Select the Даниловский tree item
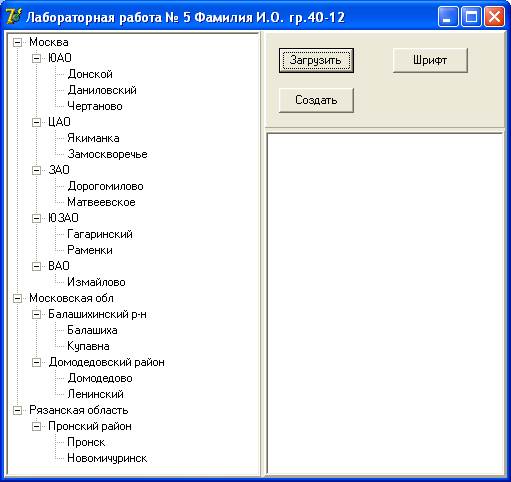Image resolution: width=511 pixels, height=482 pixels. point(102,90)
